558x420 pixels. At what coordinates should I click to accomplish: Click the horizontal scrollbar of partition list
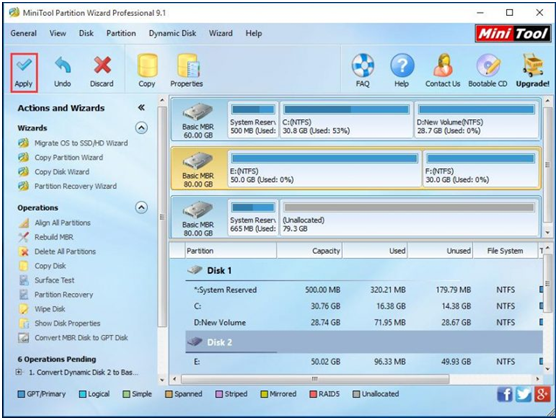[x=315, y=379]
